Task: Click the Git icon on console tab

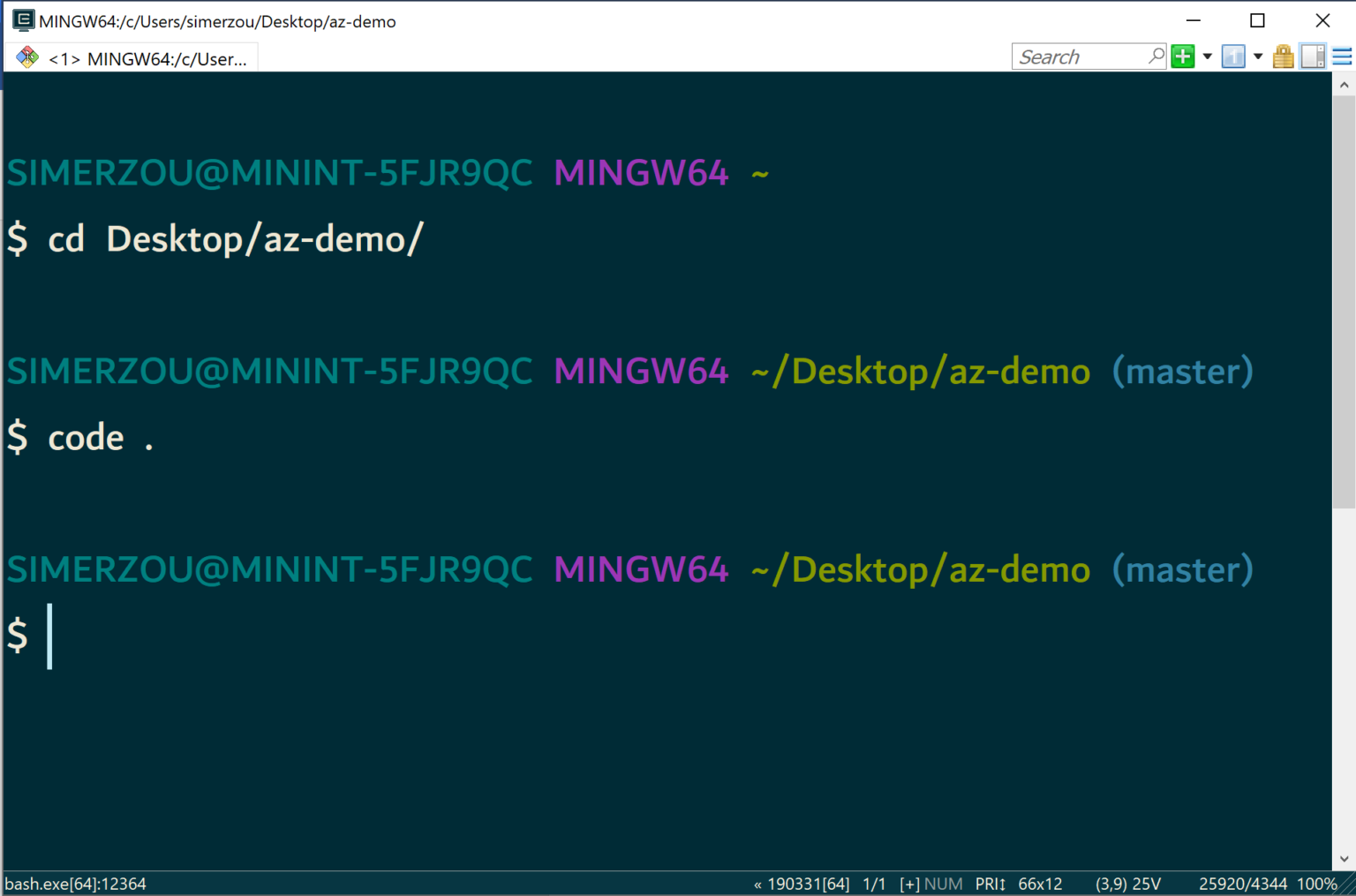Action: 27,58
